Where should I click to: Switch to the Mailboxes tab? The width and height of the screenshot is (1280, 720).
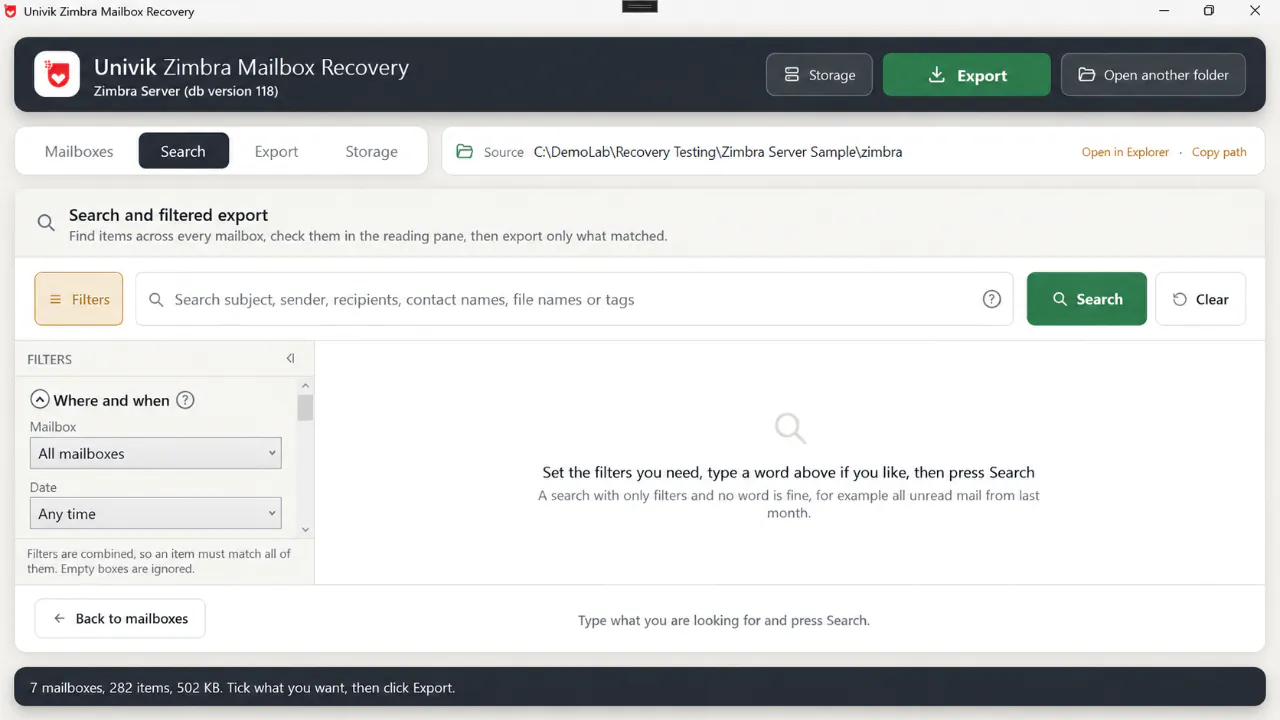coord(79,151)
